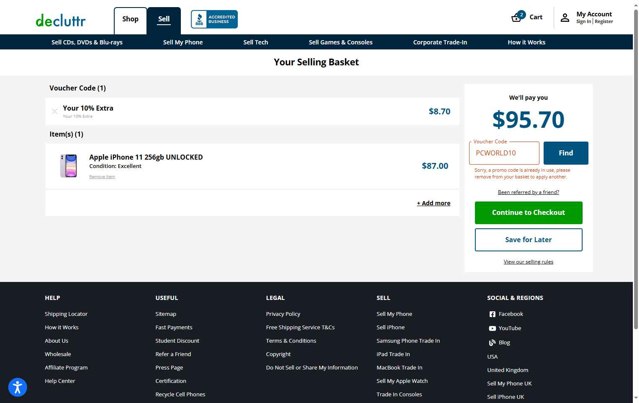This screenshot has width=639, height=403.
Task: Open Student Discount footer link
Action: 177,341
